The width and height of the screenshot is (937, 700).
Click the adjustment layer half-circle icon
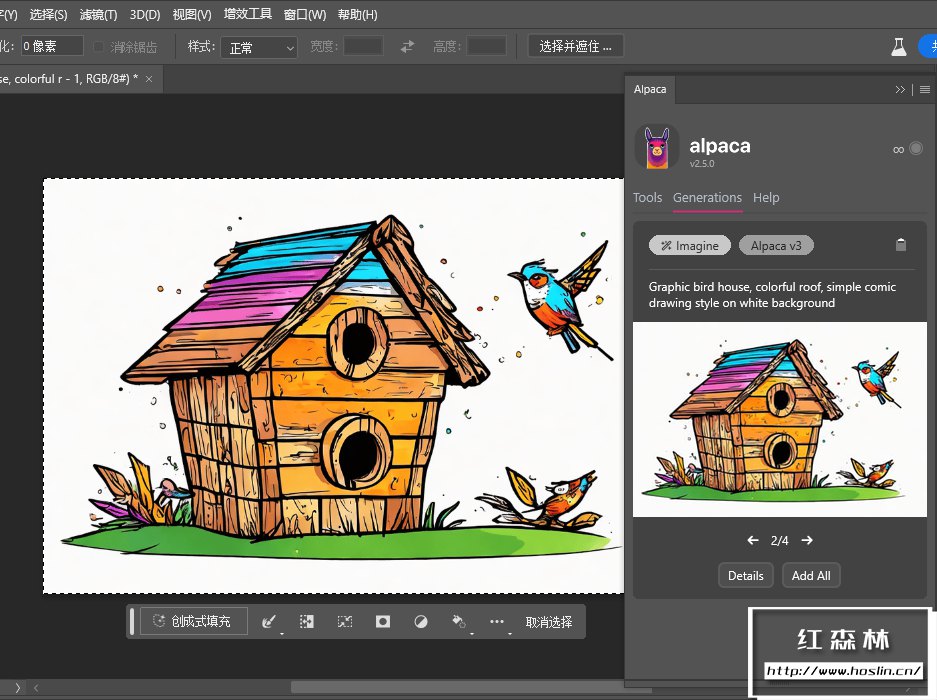pos(420,622)
